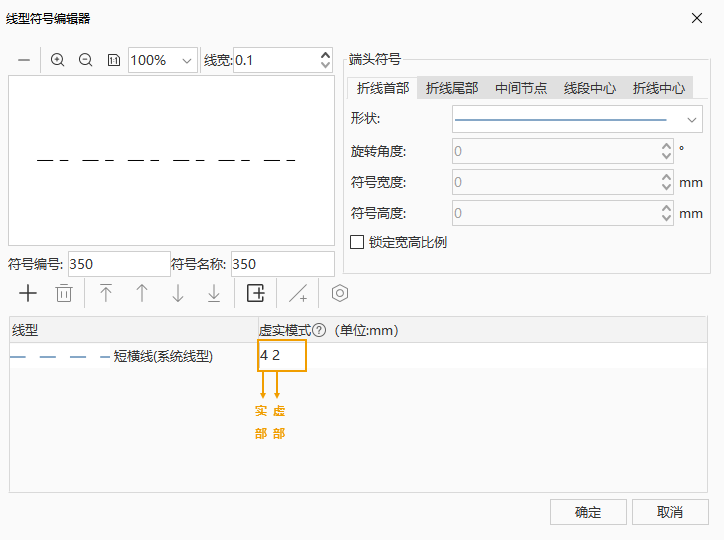
Task: Move line type to top
Action: pos(106,293)
